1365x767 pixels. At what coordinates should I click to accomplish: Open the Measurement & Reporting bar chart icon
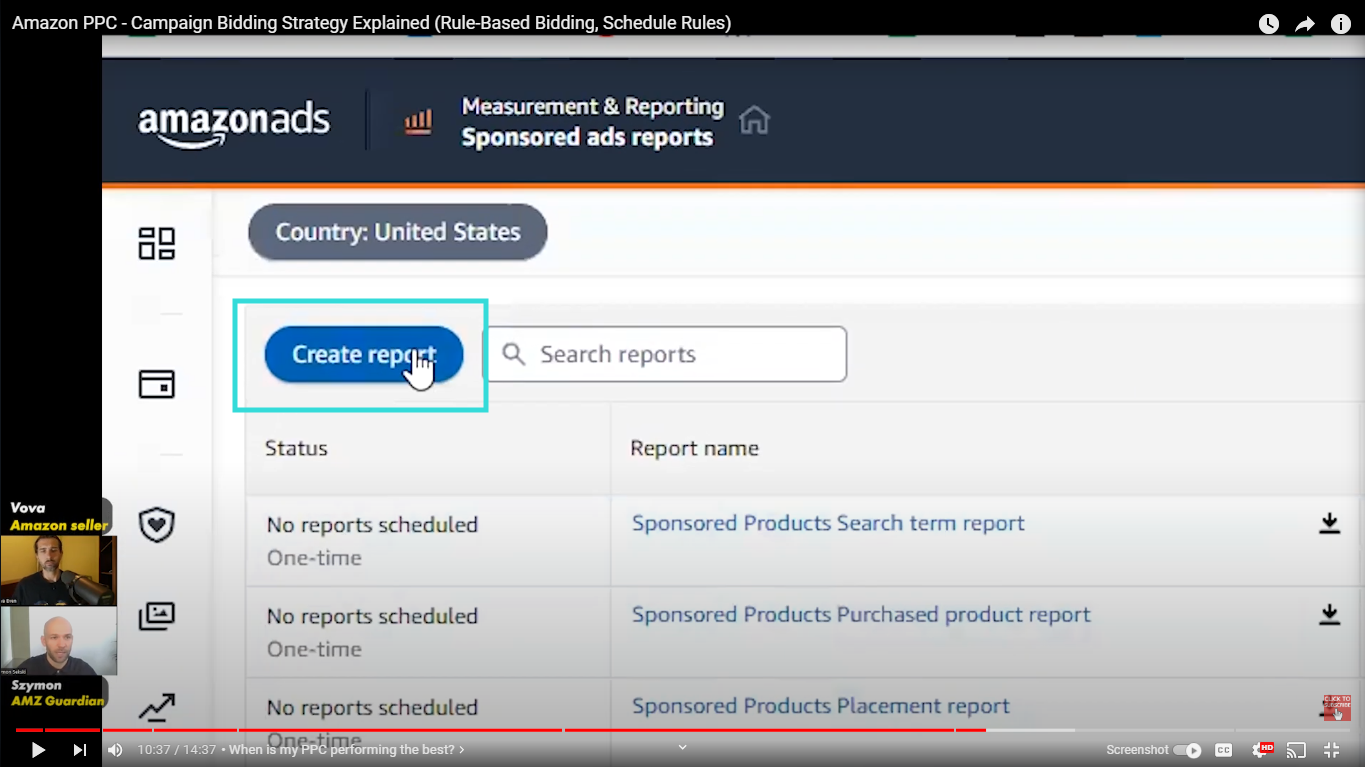point(418,122)
